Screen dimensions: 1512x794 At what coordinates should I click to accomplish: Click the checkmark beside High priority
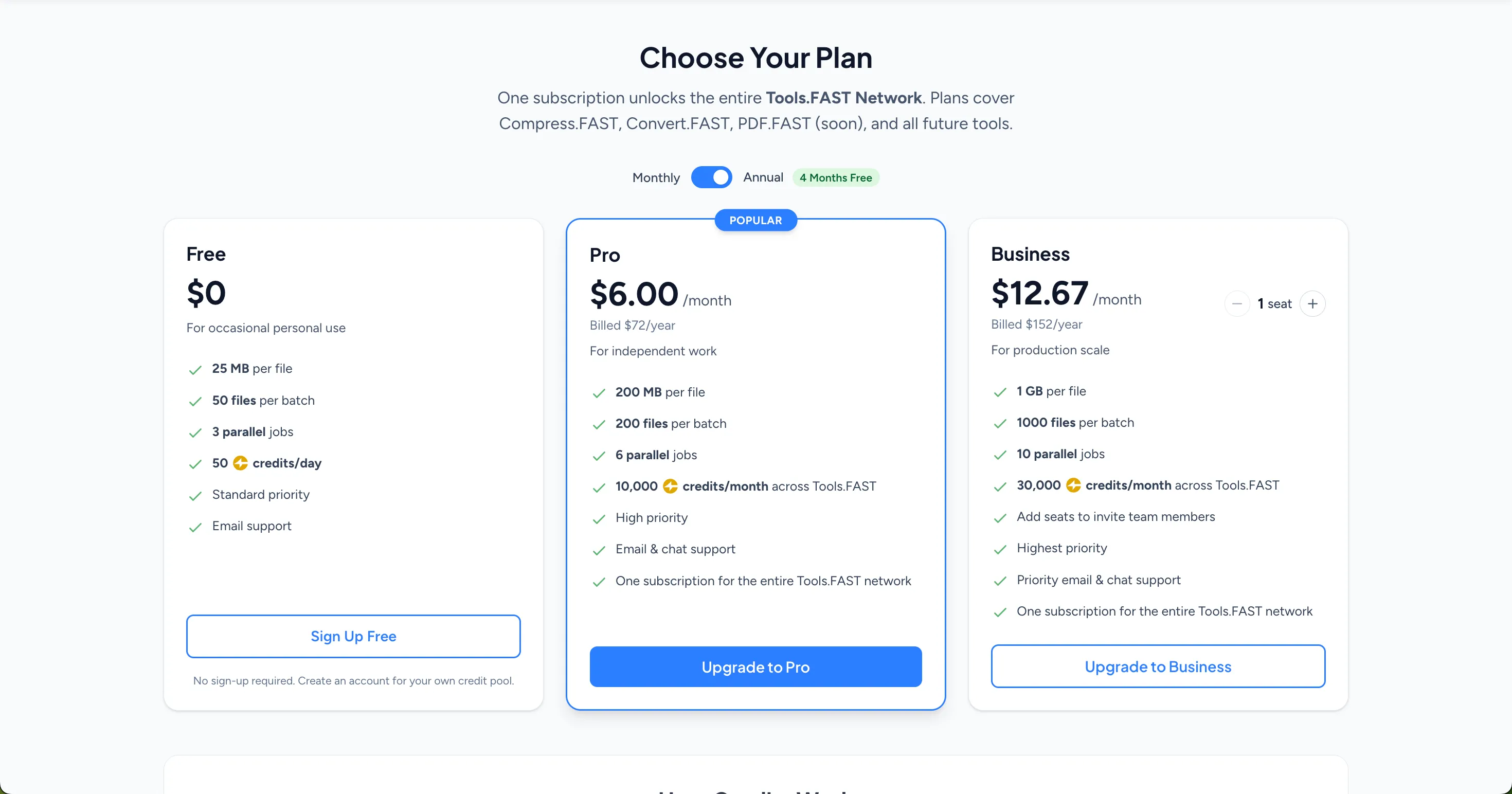coord(599,519)
